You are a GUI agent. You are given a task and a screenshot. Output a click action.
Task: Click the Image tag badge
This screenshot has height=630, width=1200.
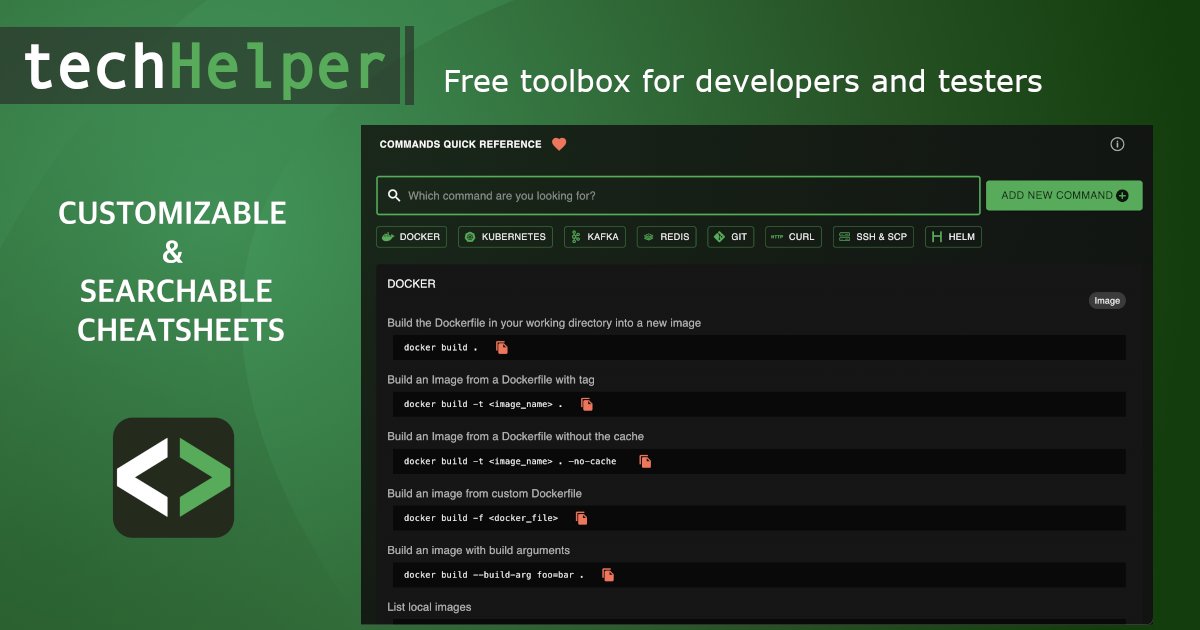[1107, 300]
